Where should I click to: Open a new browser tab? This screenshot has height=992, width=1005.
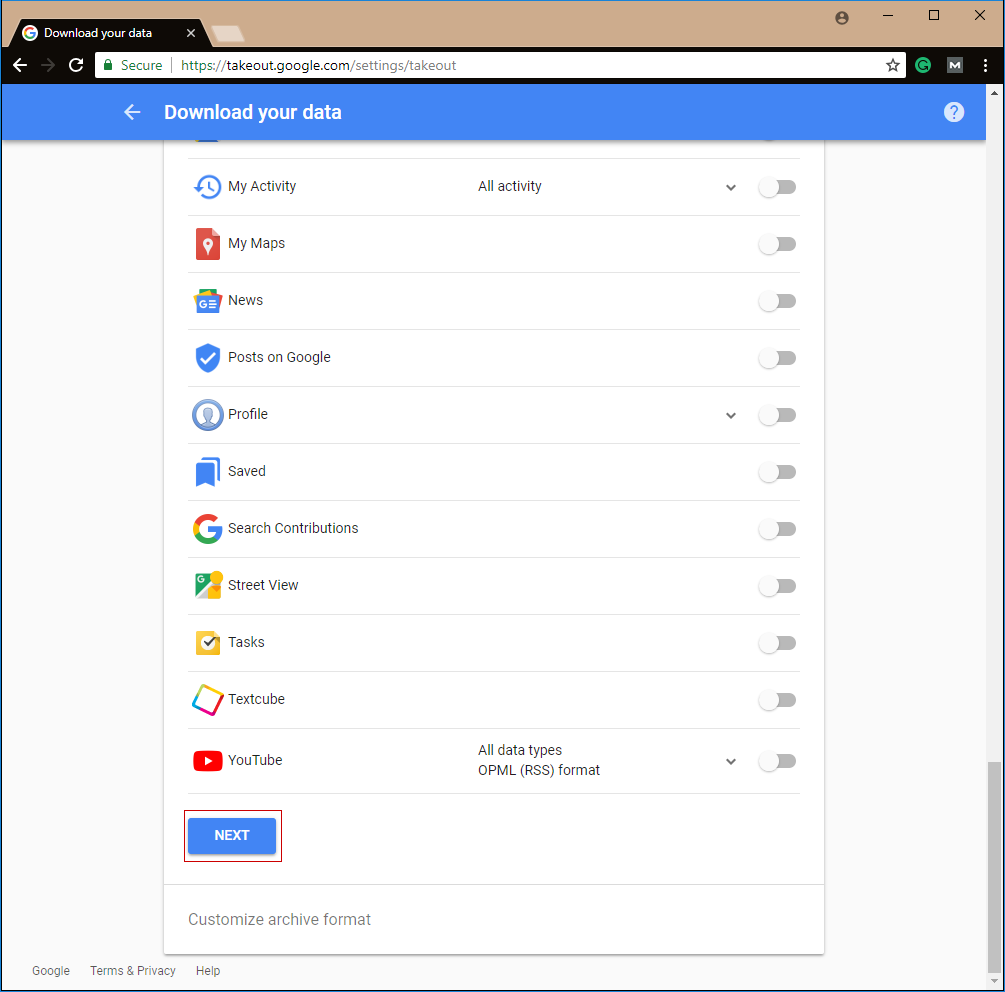(228, 33)
